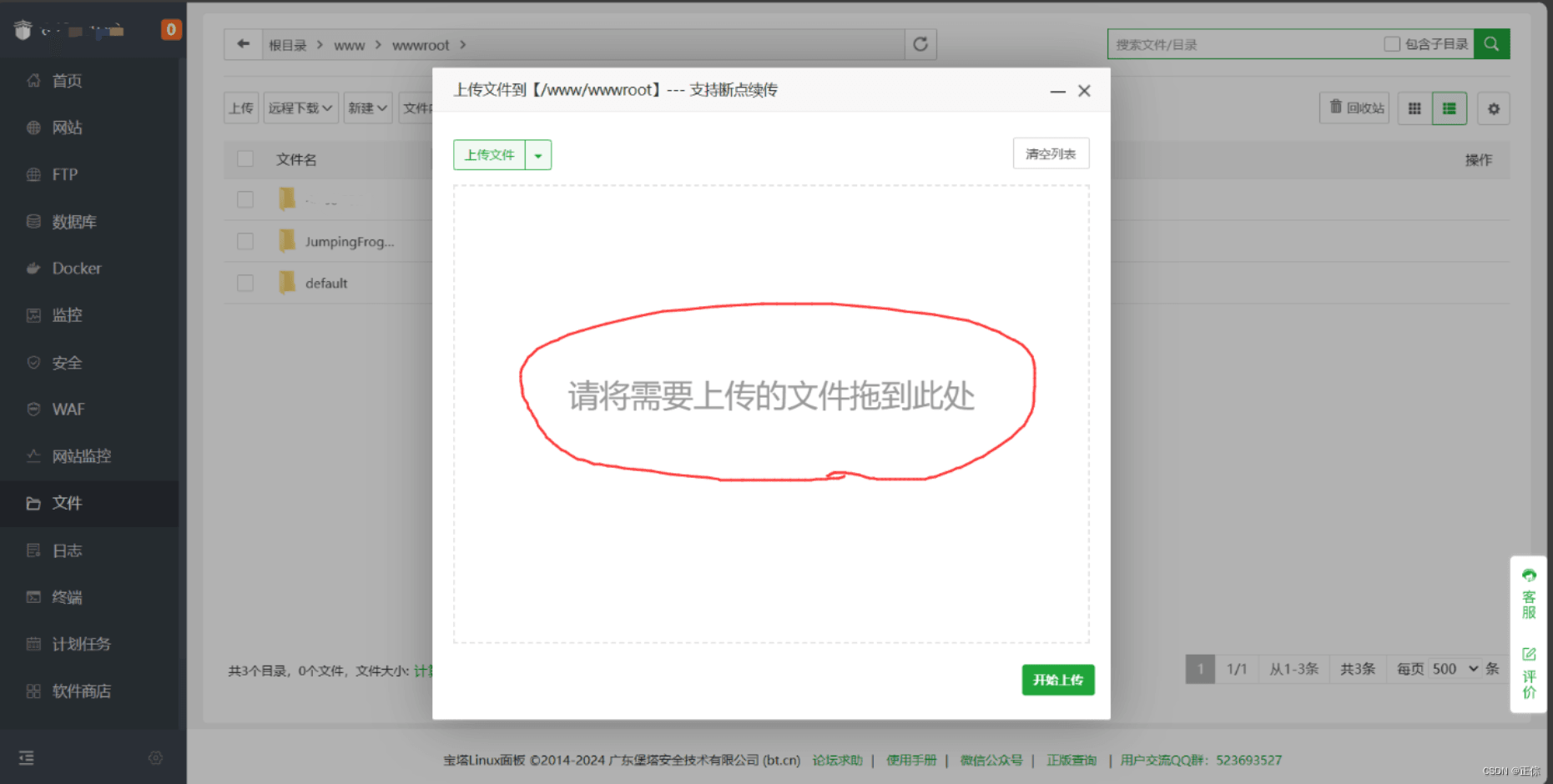Switch to list view icon
The image size is (1553, 784).
pyautogui.click(x=1449, y=108)
